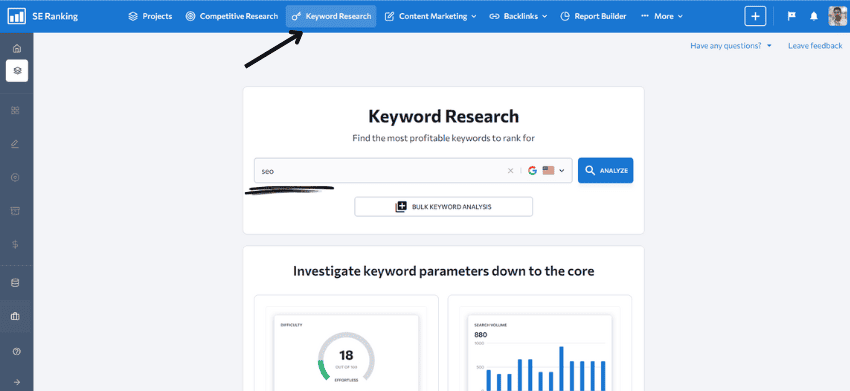Click the Leave feedback link
The height and width of the screenshot is (391, 850).
pyautogui.click(x=815, y=46)
